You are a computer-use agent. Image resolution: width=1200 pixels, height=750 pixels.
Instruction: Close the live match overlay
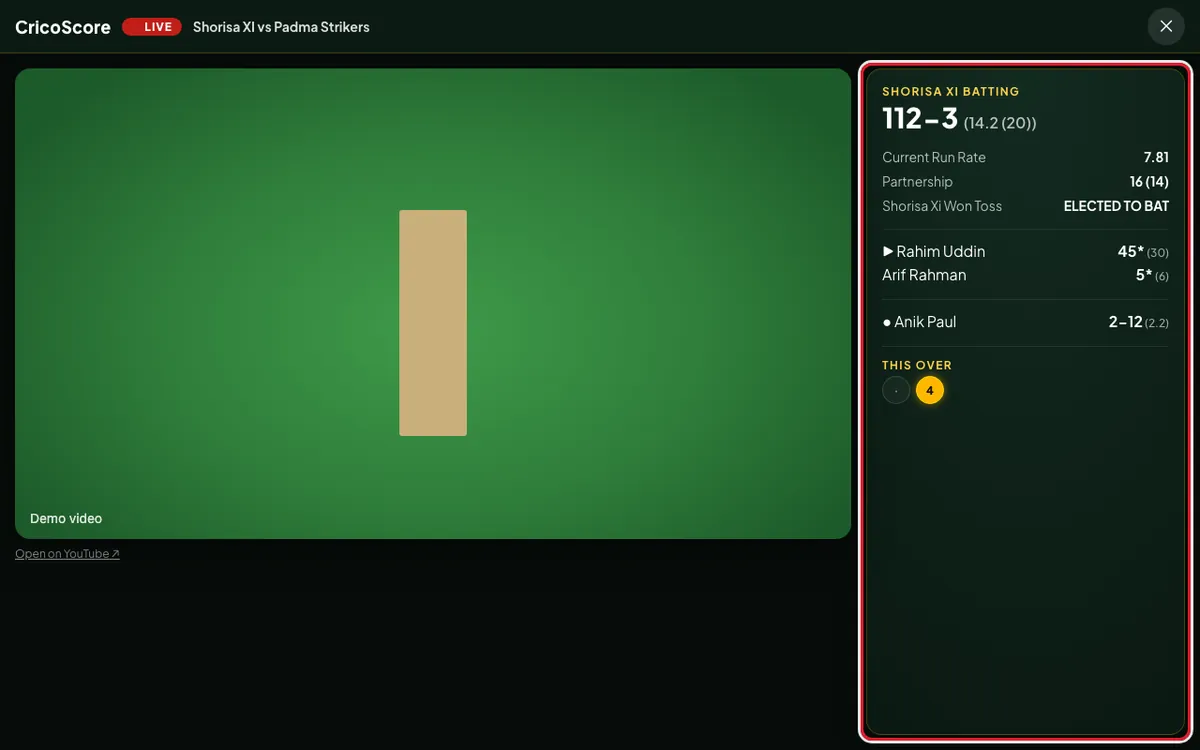[x=1166, y=26]
